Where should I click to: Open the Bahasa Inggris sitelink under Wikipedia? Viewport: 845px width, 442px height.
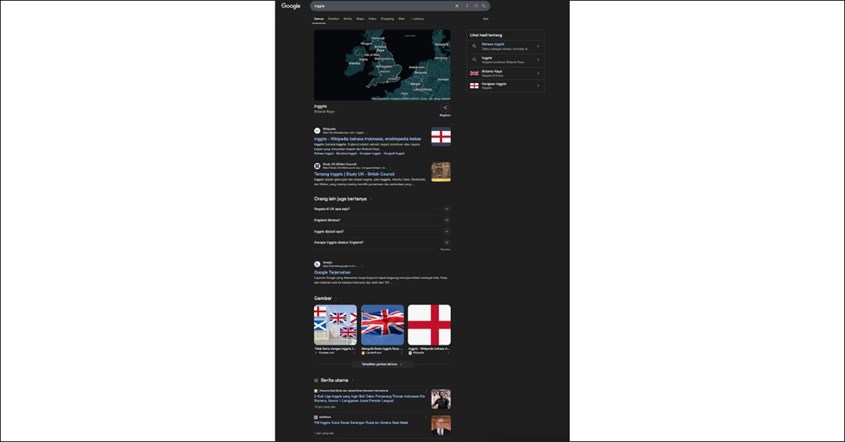[324, 154]
